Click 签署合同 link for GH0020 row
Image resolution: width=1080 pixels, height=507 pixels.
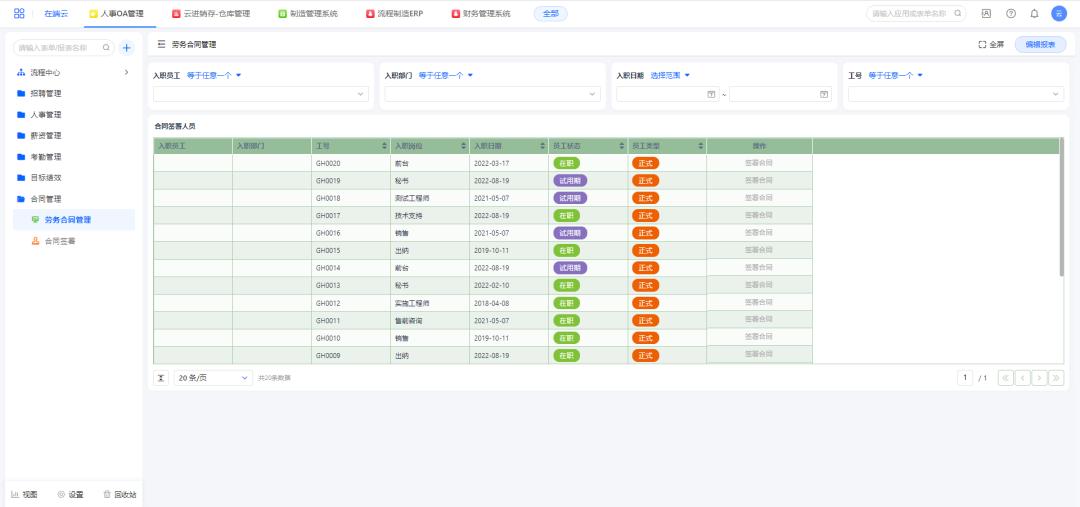point(759,163)
